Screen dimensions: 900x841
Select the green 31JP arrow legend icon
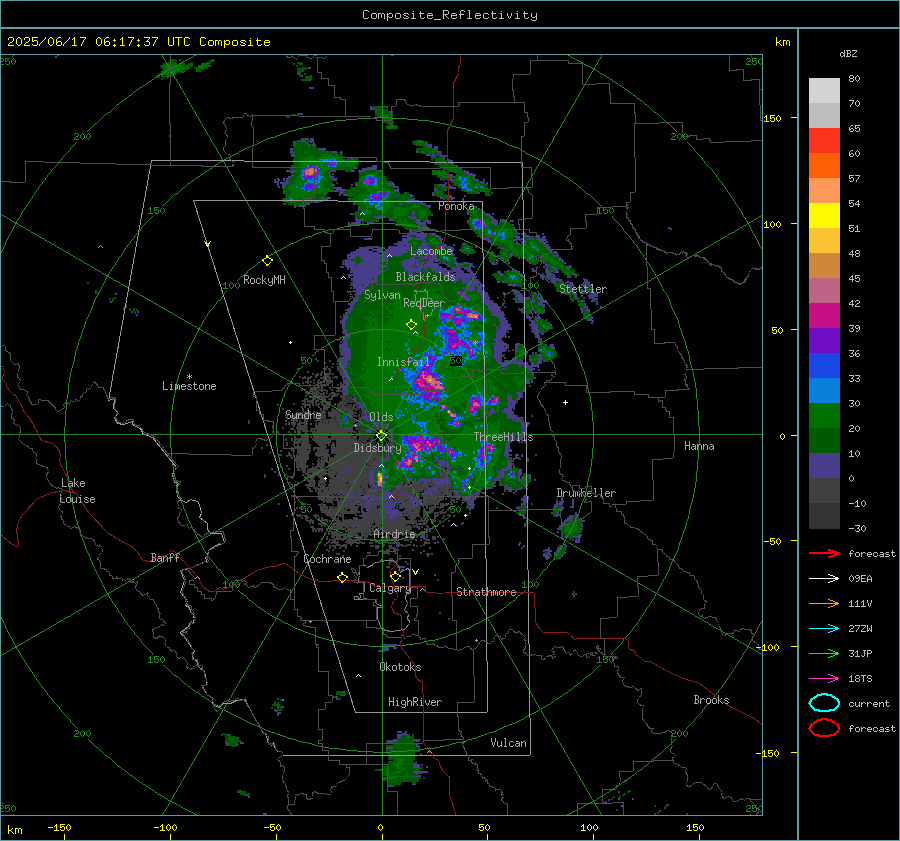tap(824, 653)
